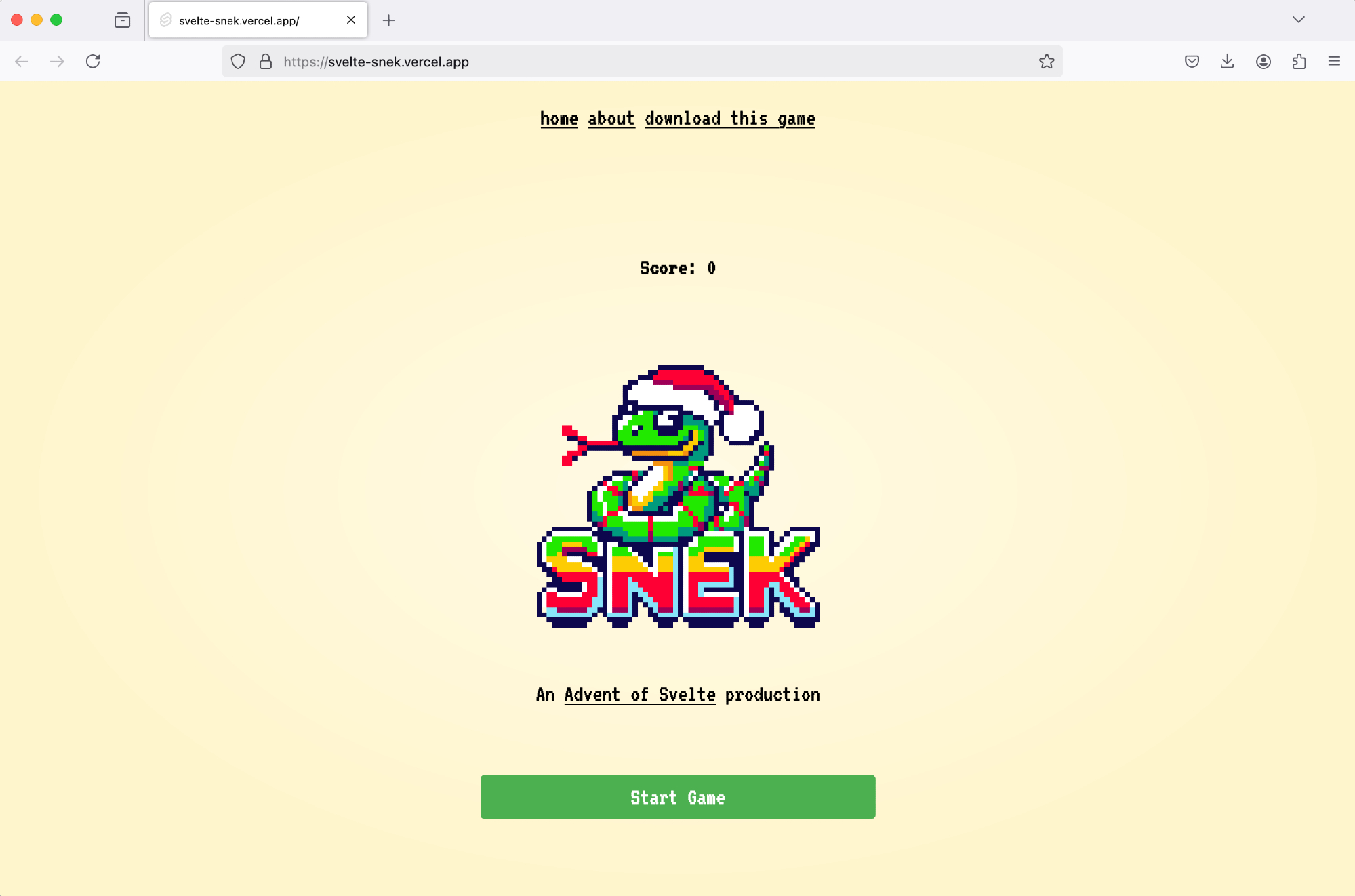Reload the current page
The height and width of the screenshot is (896, 1355).
(94, 62)
